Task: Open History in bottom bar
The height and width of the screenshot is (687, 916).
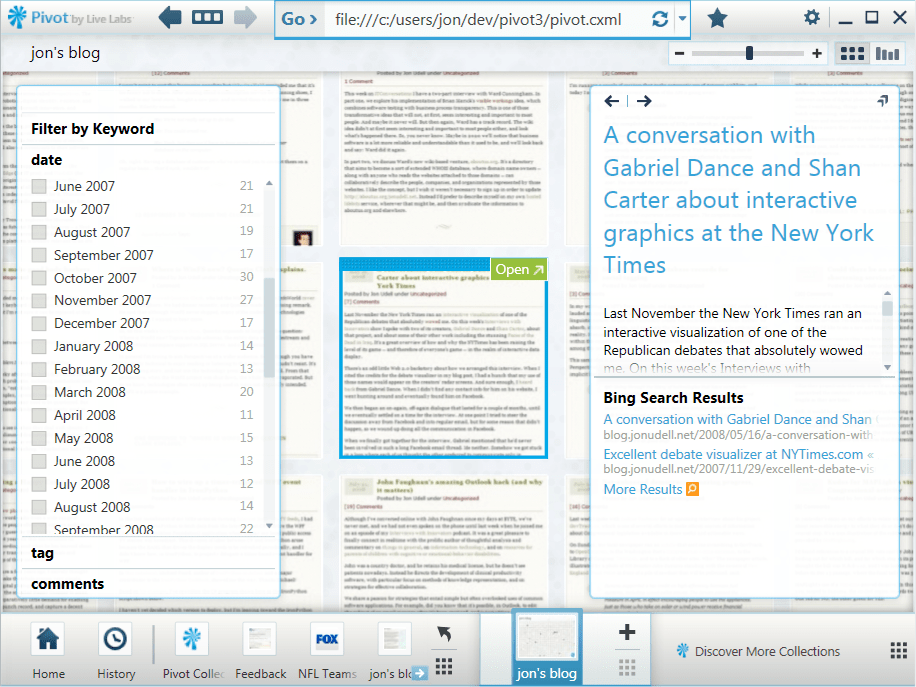Action: coord(116,651)
